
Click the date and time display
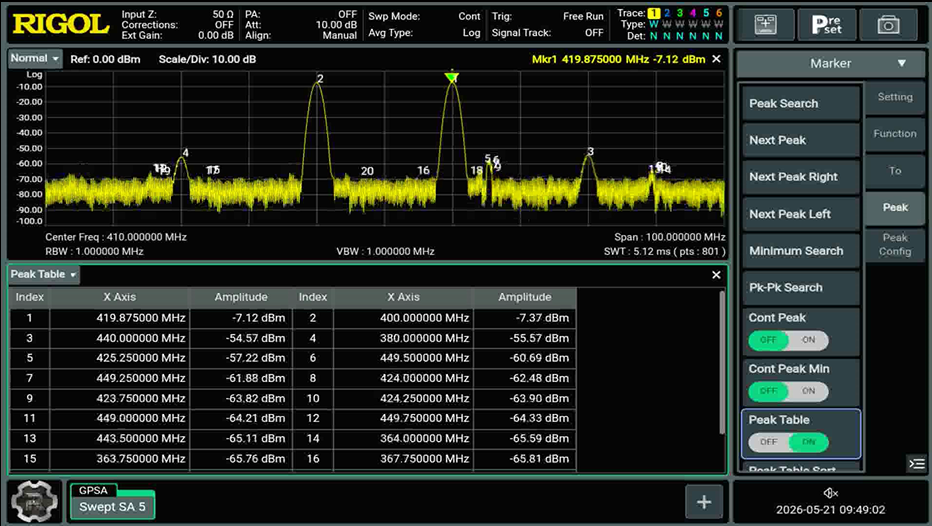830,510
